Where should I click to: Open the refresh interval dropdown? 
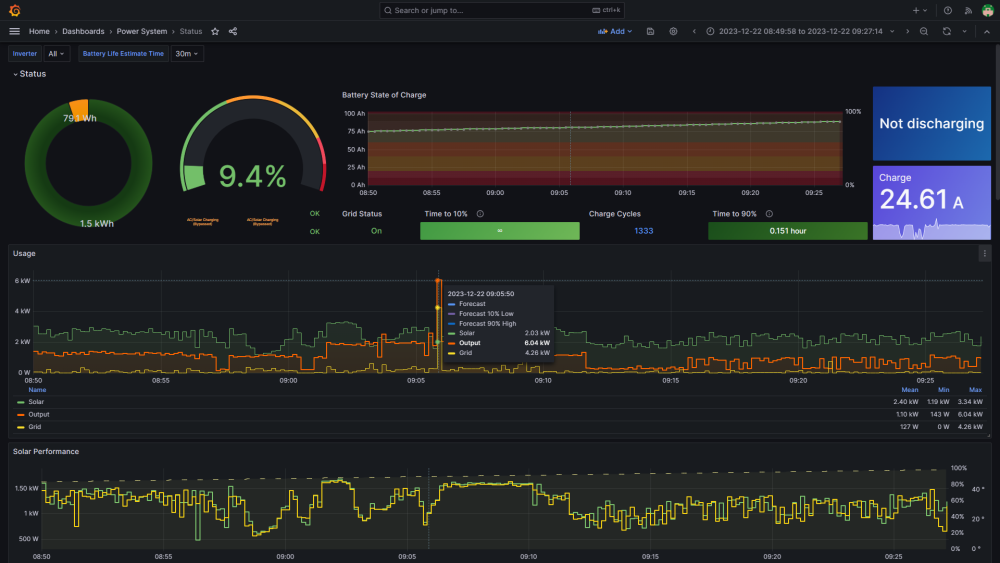point(964,31)
